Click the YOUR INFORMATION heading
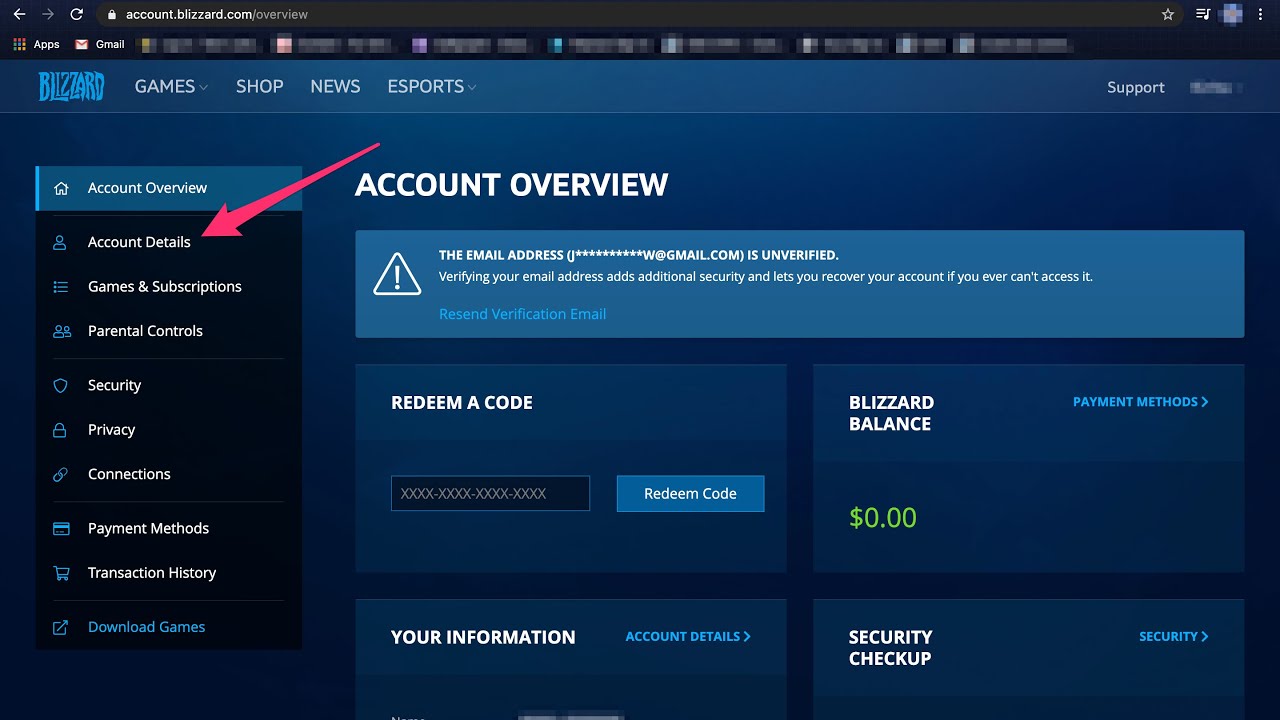This screenshot has height=720, width=1280. pyautogui.click(x=483, y=637)
